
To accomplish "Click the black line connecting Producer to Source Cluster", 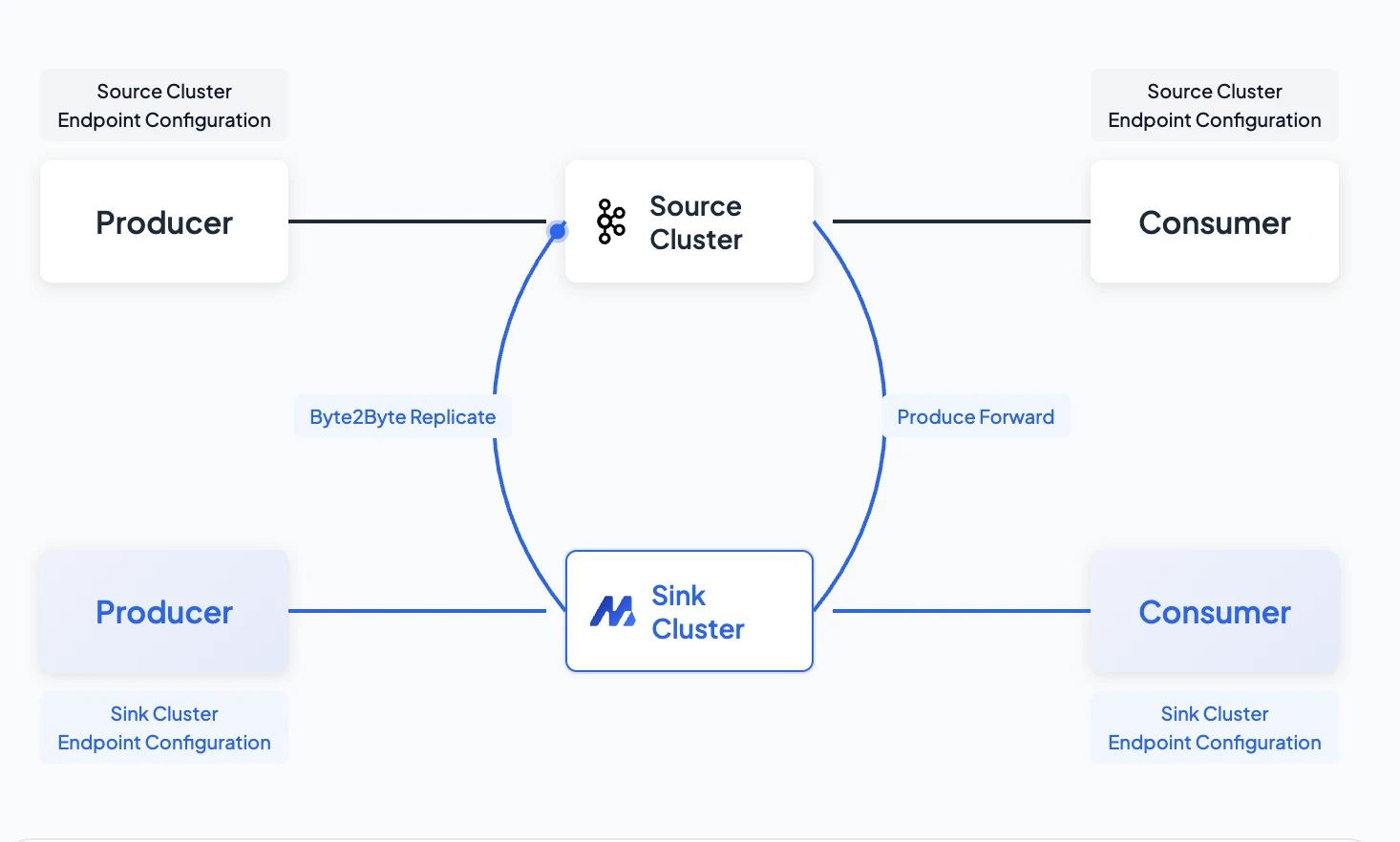I will click(416, 221).
